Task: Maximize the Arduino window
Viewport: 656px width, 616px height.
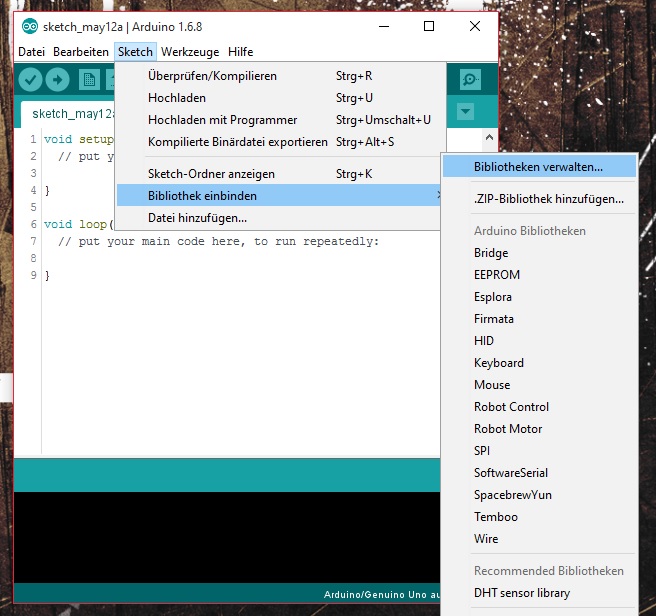Action: click(429, 26)
